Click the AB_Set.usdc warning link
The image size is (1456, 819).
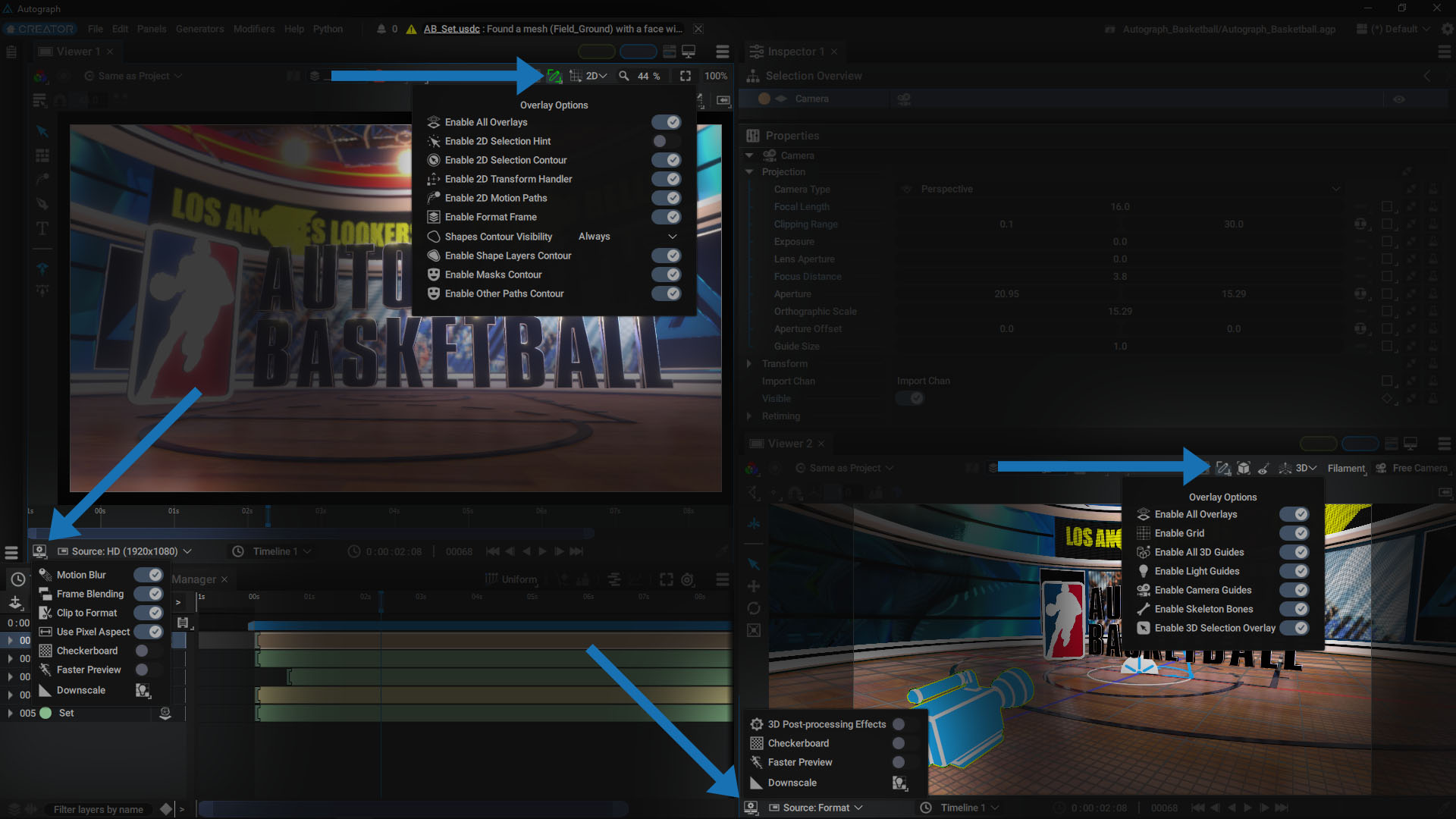[x=451, y=29]
